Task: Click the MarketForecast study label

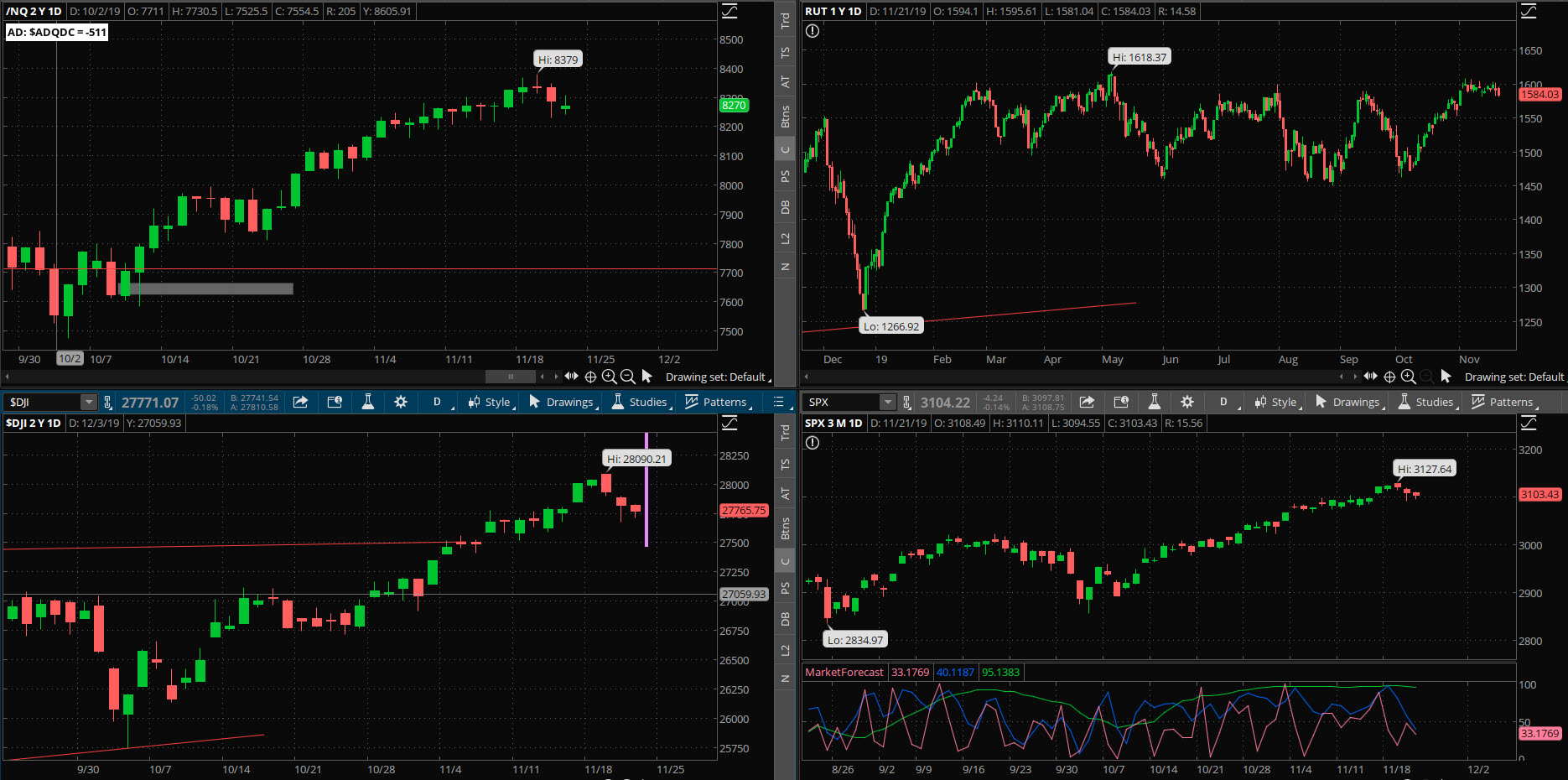Action: (844, 672)
